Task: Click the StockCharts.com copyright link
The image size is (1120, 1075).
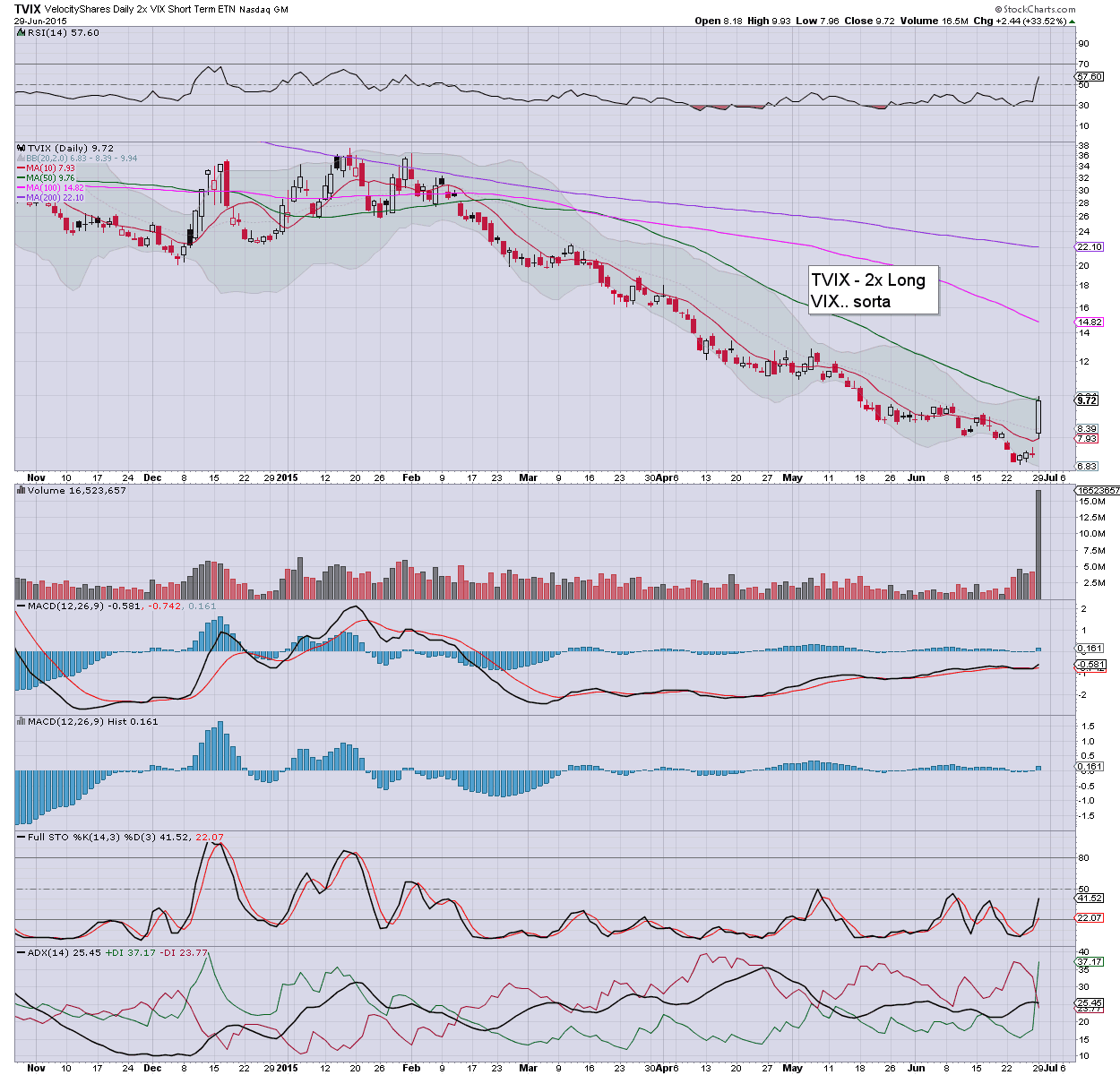Action: coord(1036,8)
